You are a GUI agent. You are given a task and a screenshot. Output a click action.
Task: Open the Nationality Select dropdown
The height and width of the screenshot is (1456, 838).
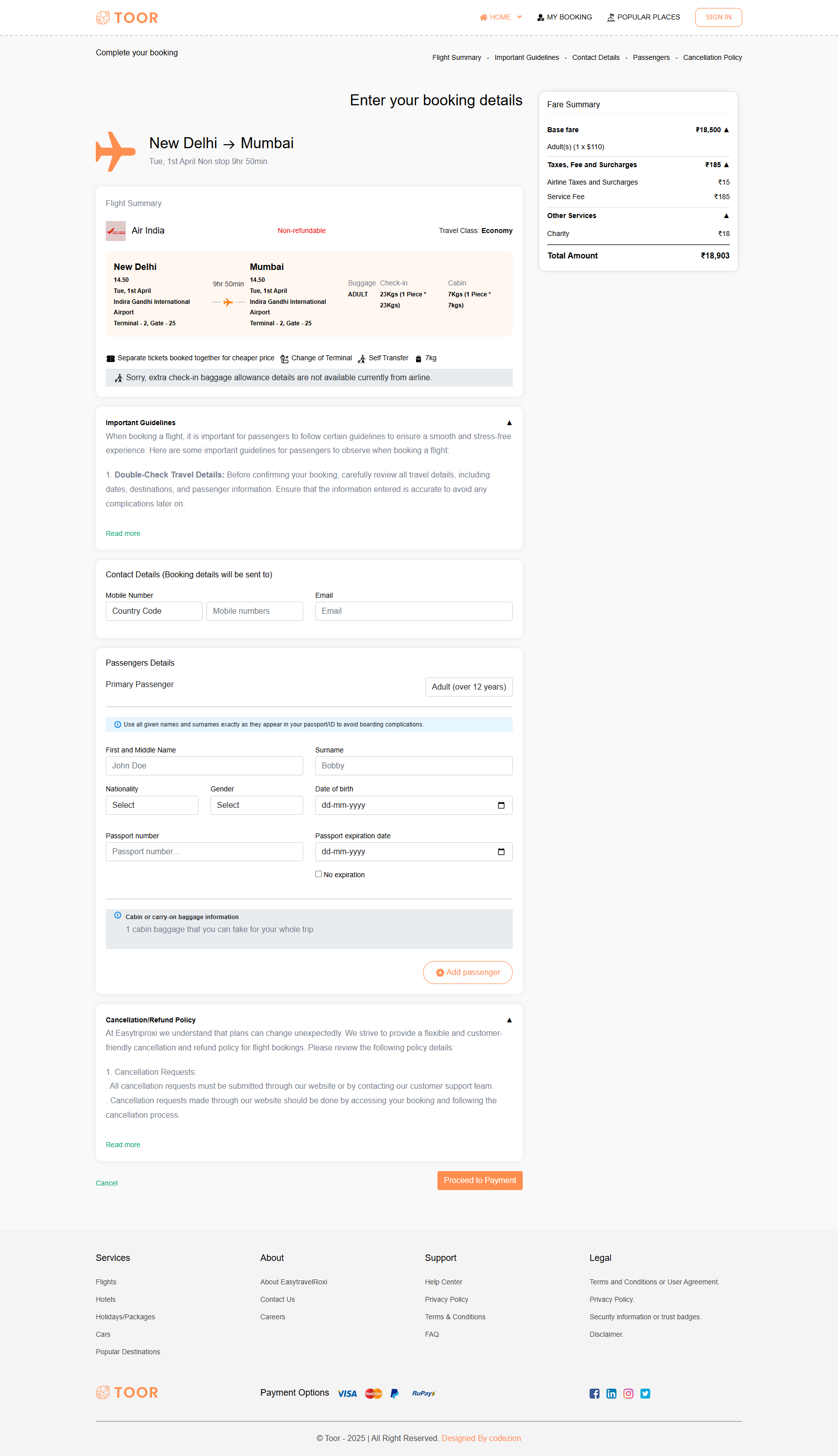(152, 805)
